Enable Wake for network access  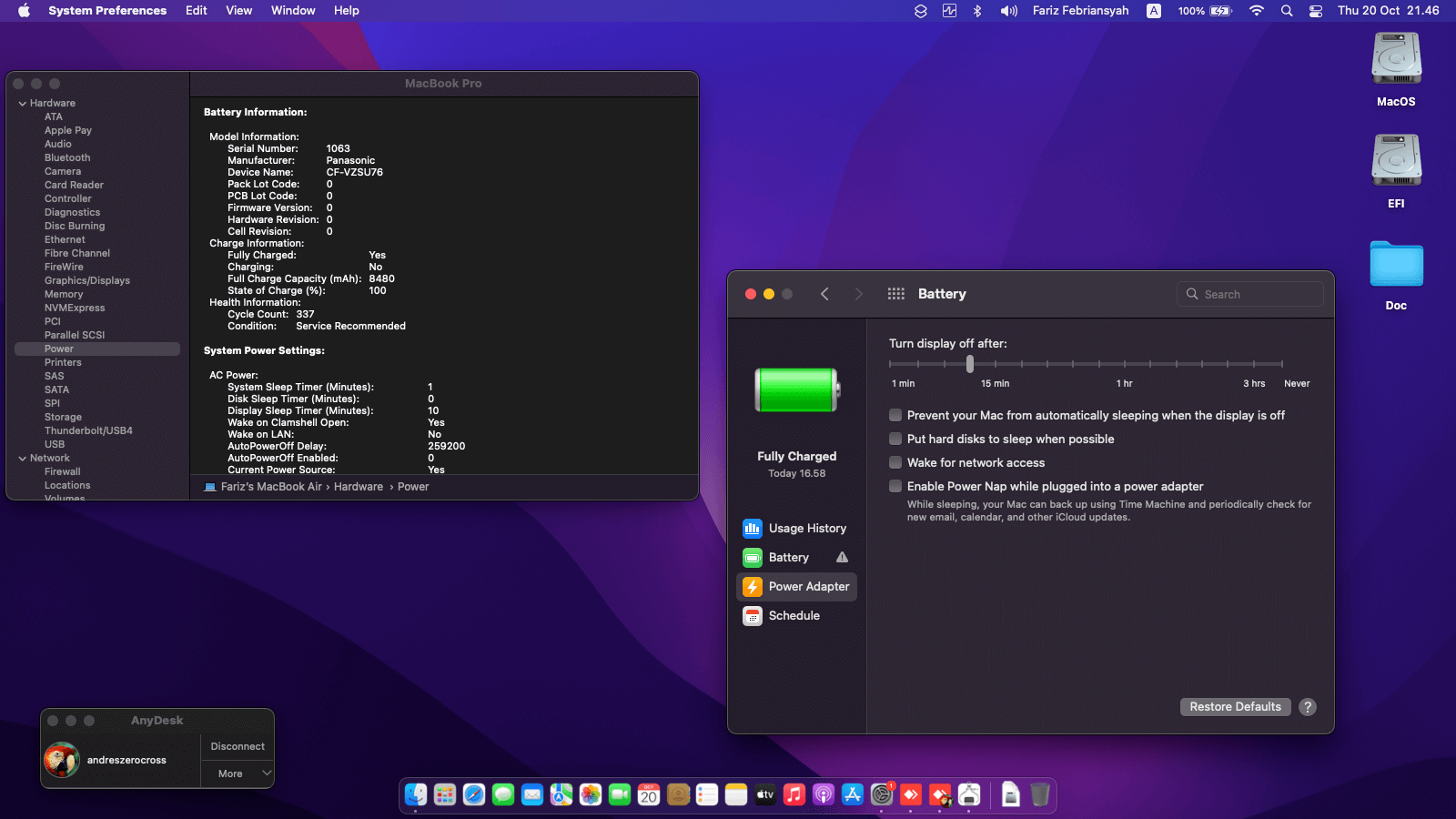tap(895, 462)
